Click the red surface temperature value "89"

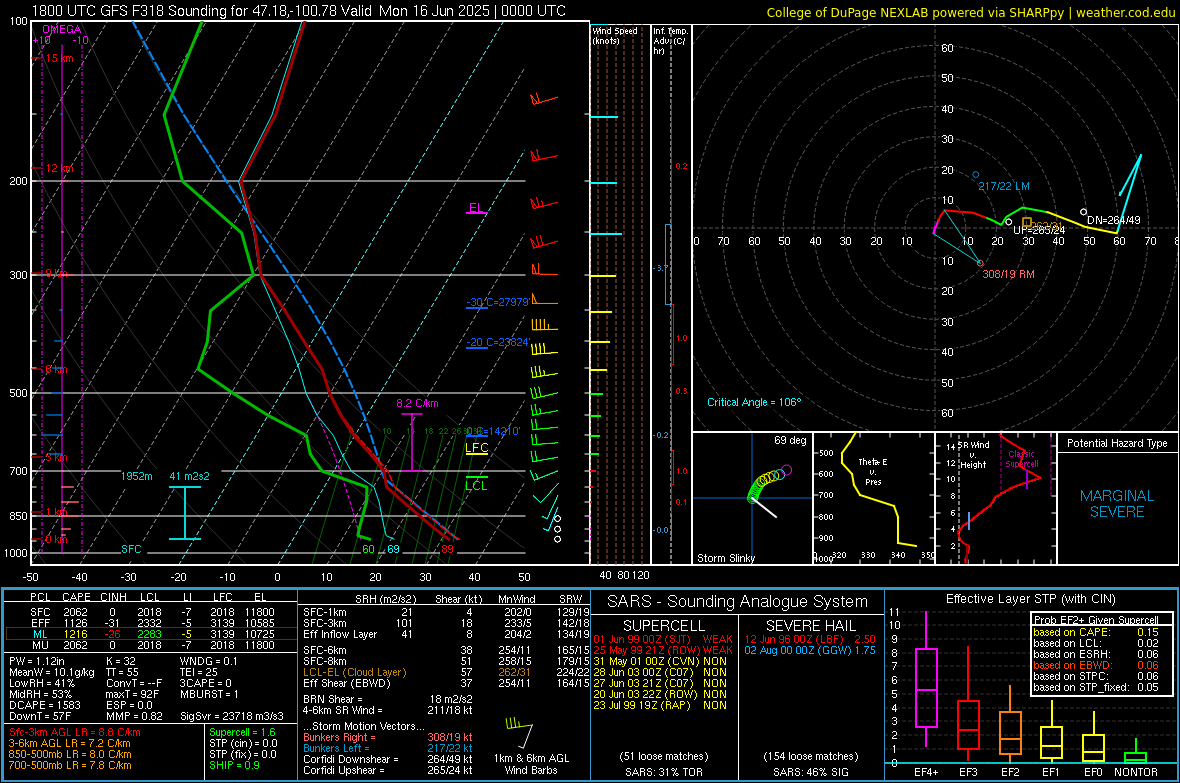(447, 549)
